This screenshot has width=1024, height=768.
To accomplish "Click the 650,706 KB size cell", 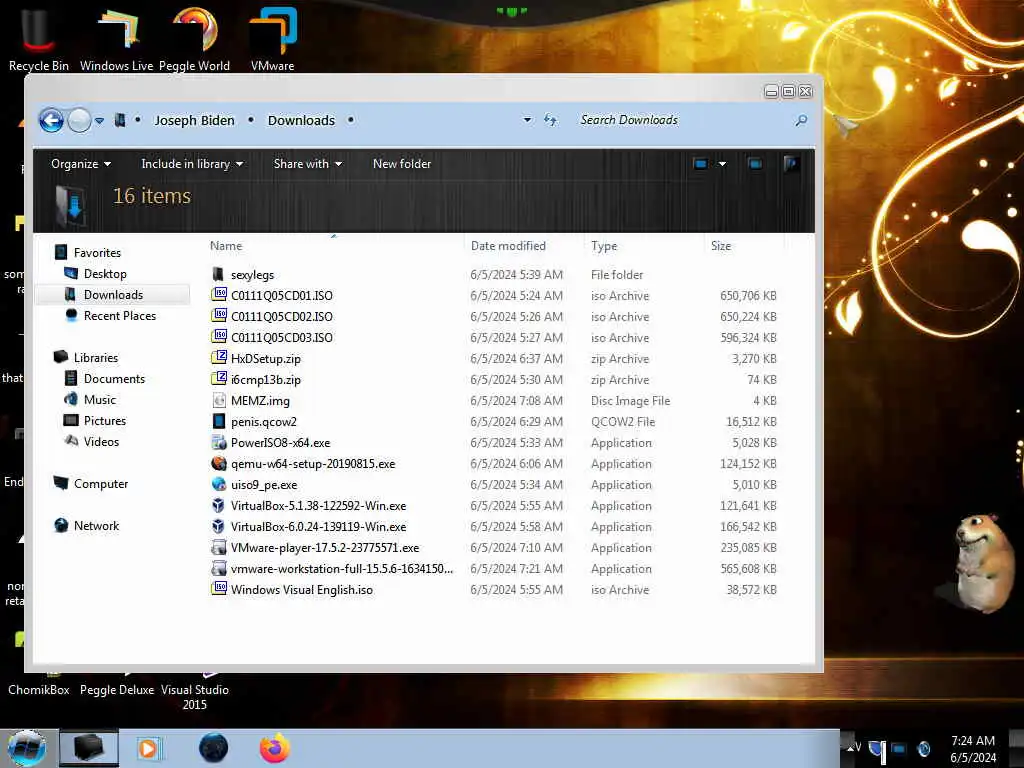I will pos(748,296).
